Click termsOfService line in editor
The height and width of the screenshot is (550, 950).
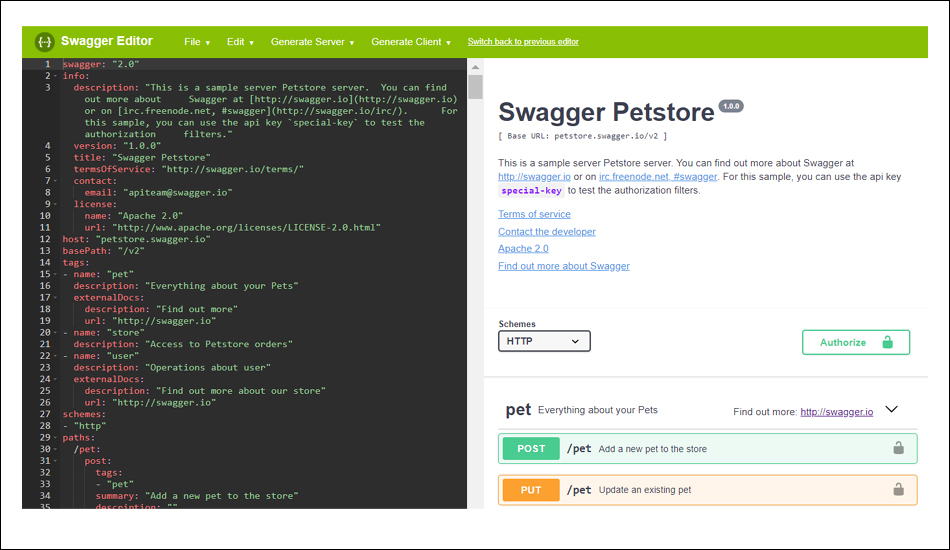[188, 169]
